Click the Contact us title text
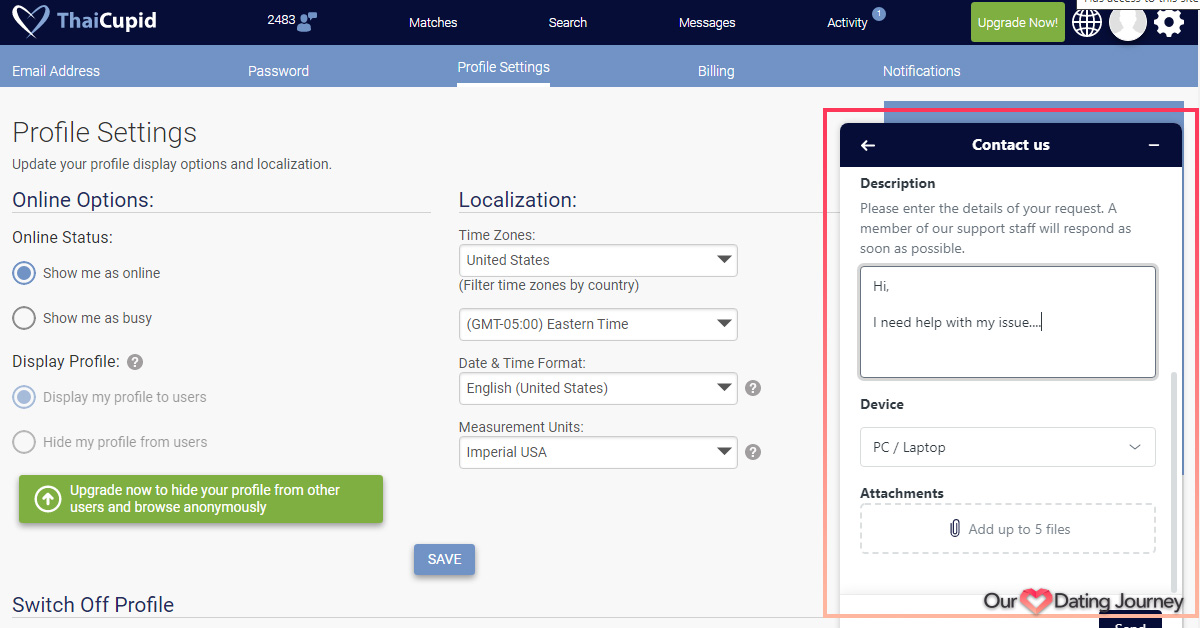 click(1011, 145)
